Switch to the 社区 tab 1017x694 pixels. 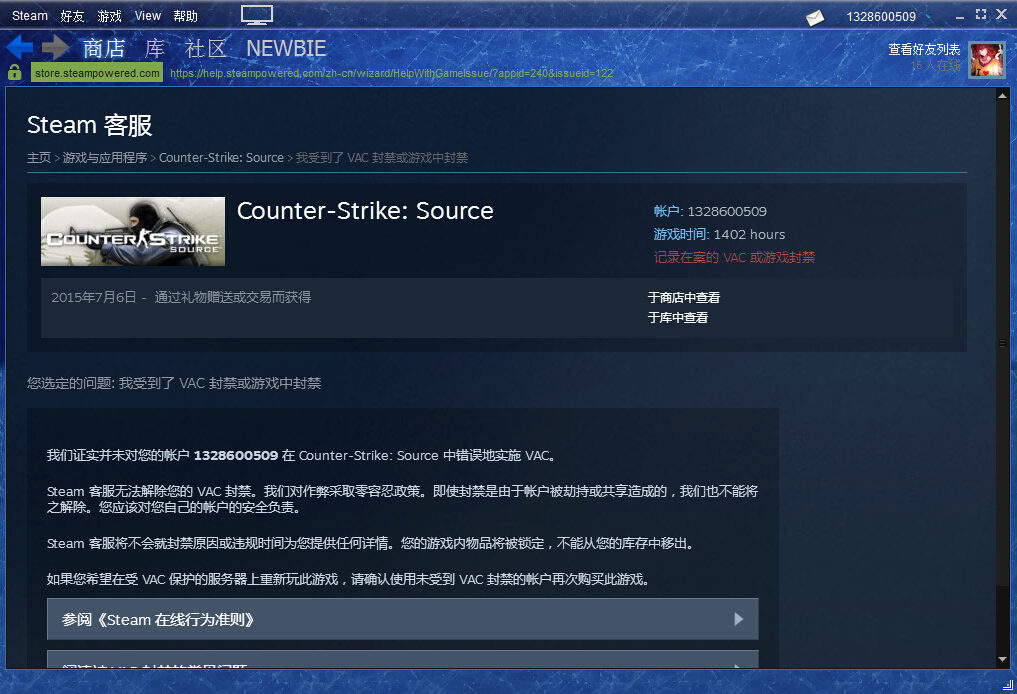coord(206,49)
